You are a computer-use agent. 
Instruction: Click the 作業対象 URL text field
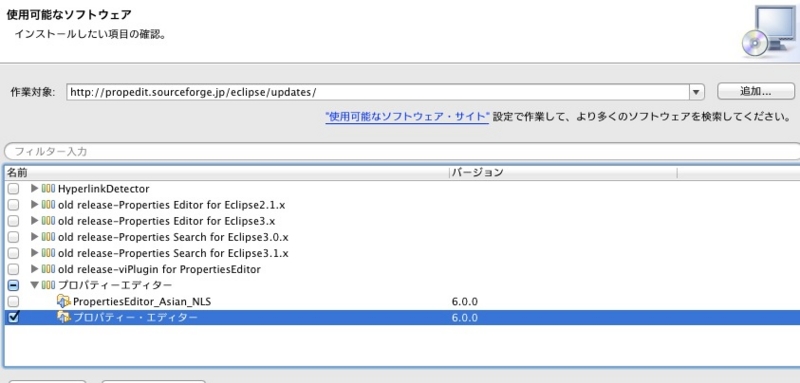(x=378, y=92)
